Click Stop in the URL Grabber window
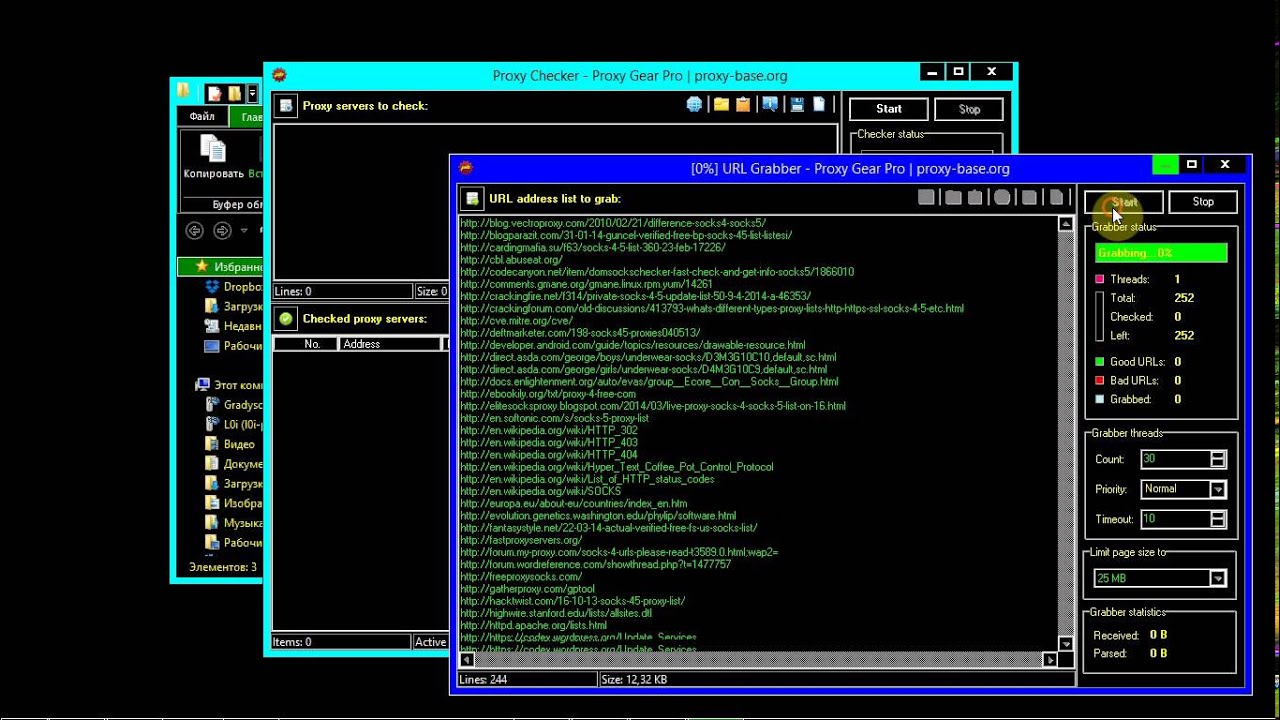Viewport: 1280px width, 720px height. (1203, 202)
